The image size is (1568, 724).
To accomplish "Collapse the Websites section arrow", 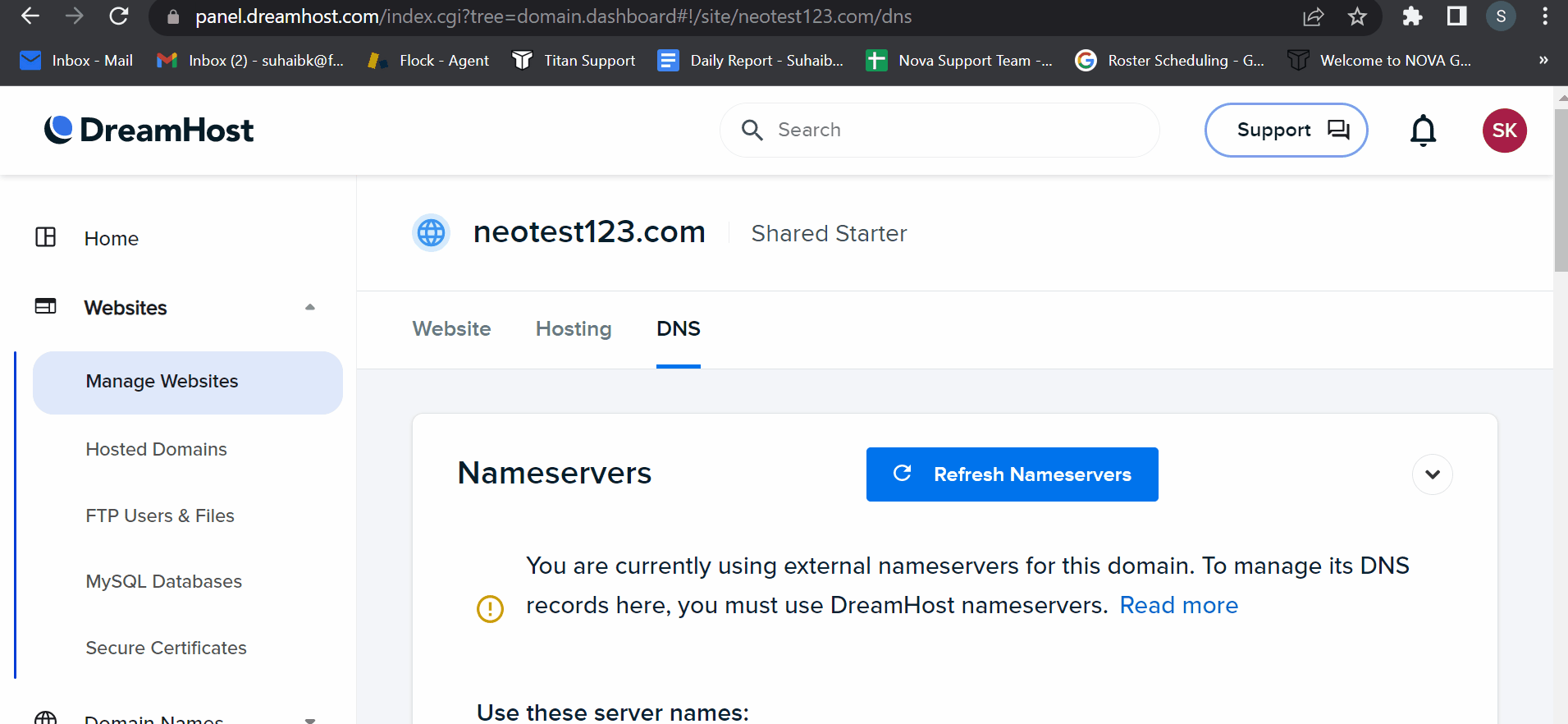I will click(x=310, y=307).
